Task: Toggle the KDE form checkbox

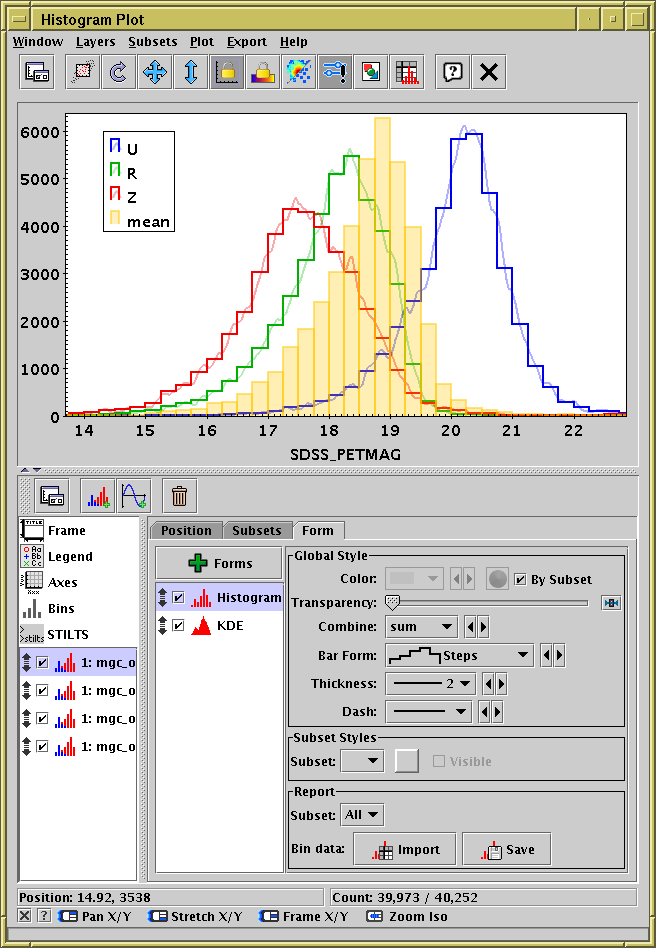Action: pyautogui.click(x=178, y=625)
